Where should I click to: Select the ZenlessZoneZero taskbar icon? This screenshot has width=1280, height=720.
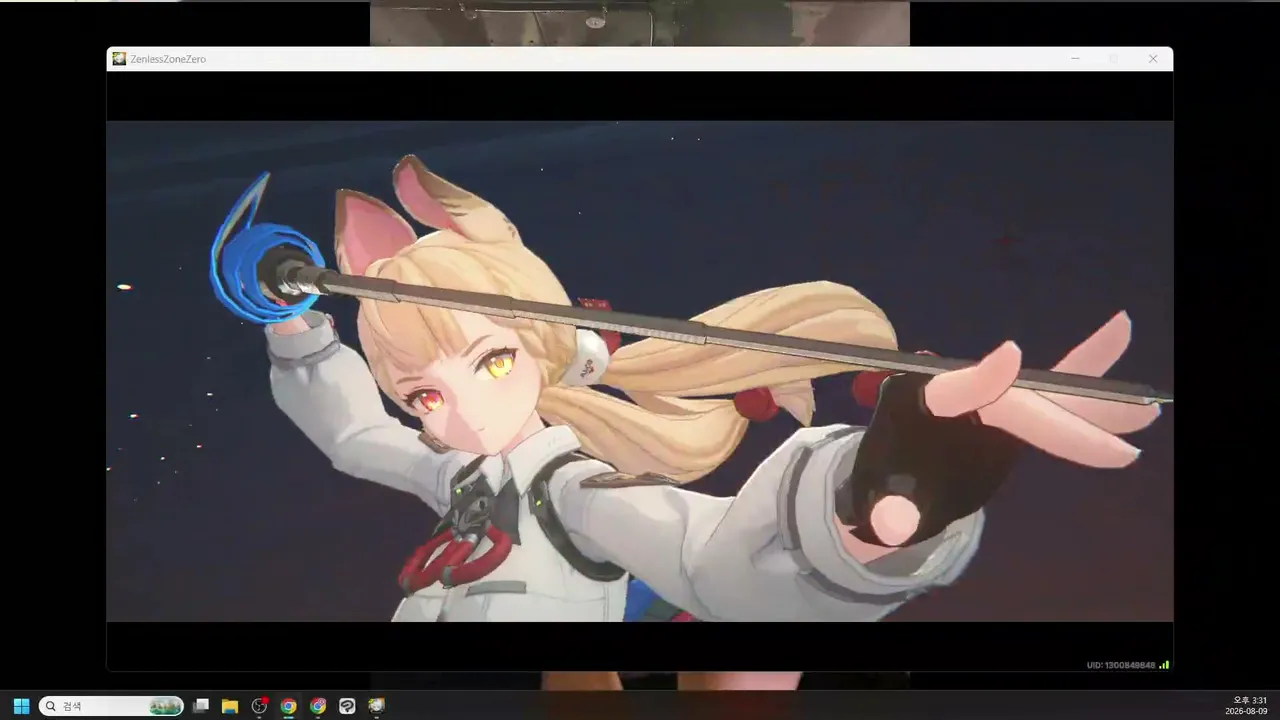(x=376, y=706)
